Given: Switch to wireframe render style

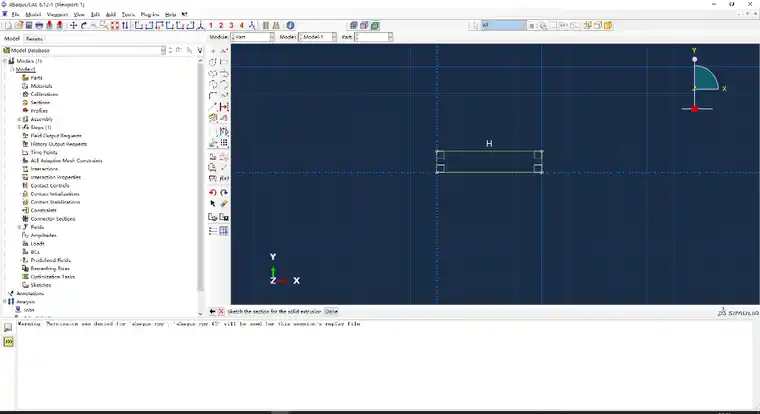Looking at the screenshot, I should pos(354,25).
